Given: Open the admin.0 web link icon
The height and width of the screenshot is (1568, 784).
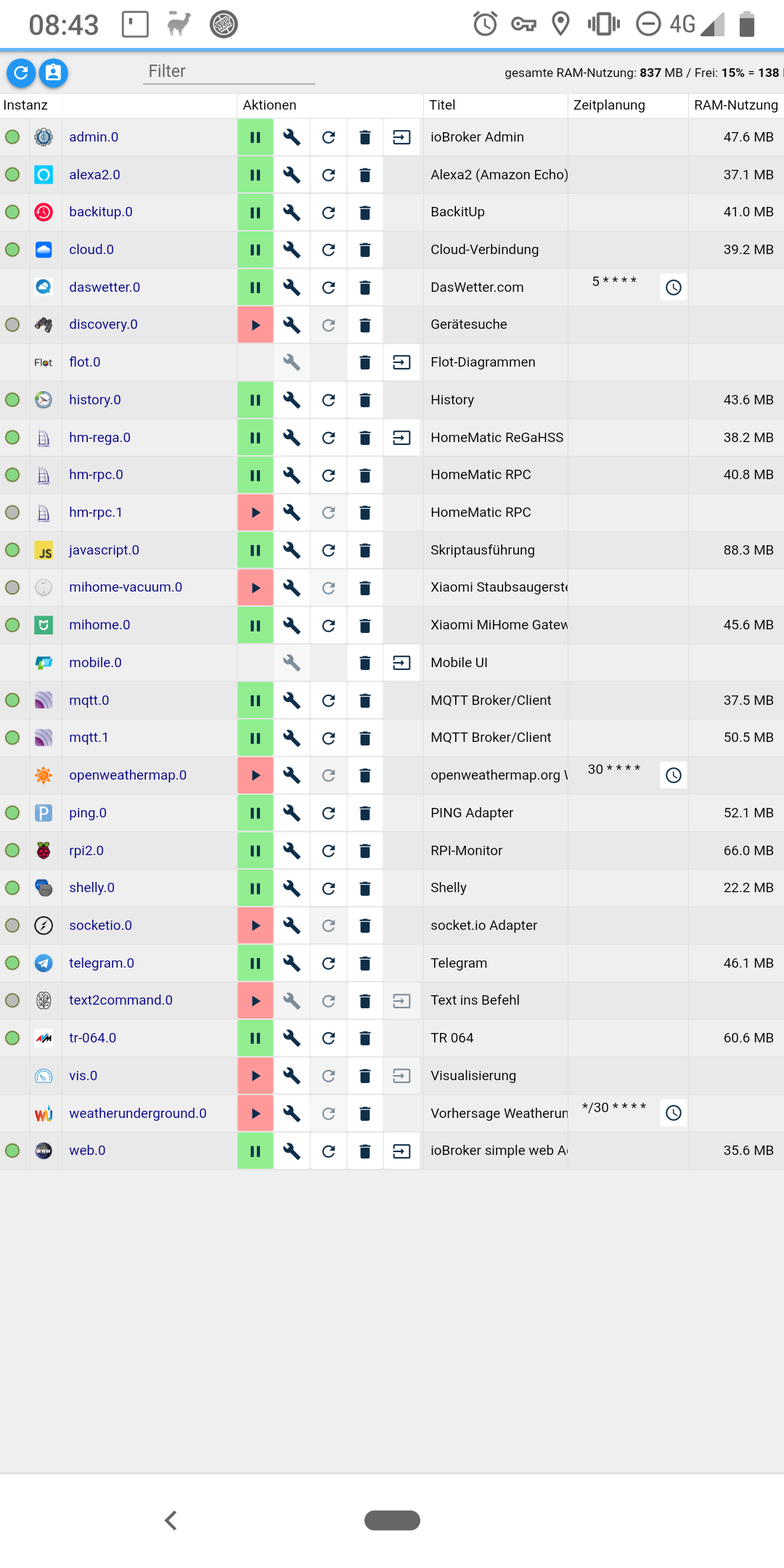Looking at the screenshot, I should pos(401,137).
